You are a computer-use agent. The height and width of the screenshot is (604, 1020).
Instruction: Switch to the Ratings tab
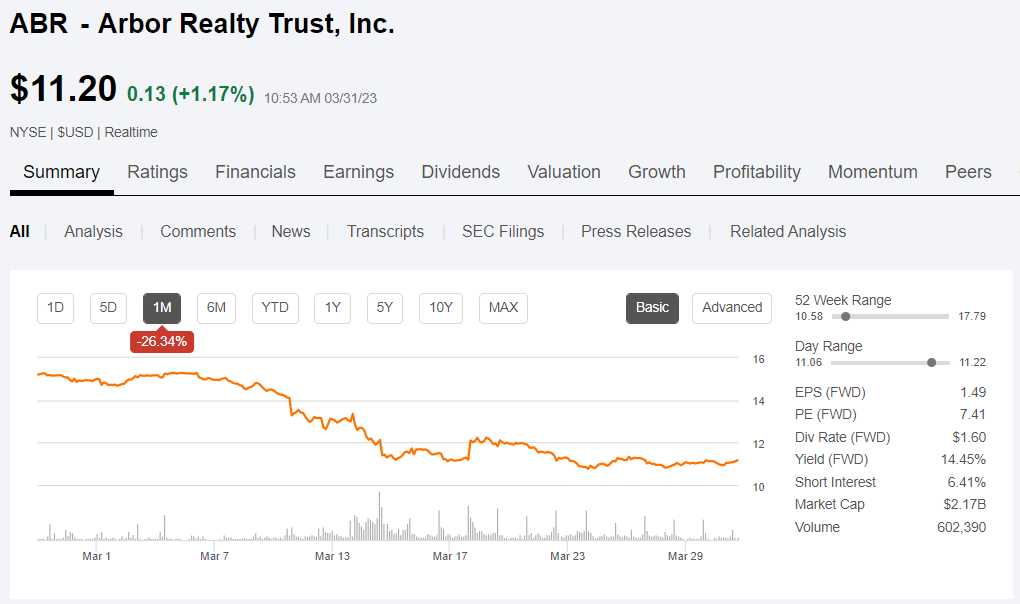[x=157, y=172]
